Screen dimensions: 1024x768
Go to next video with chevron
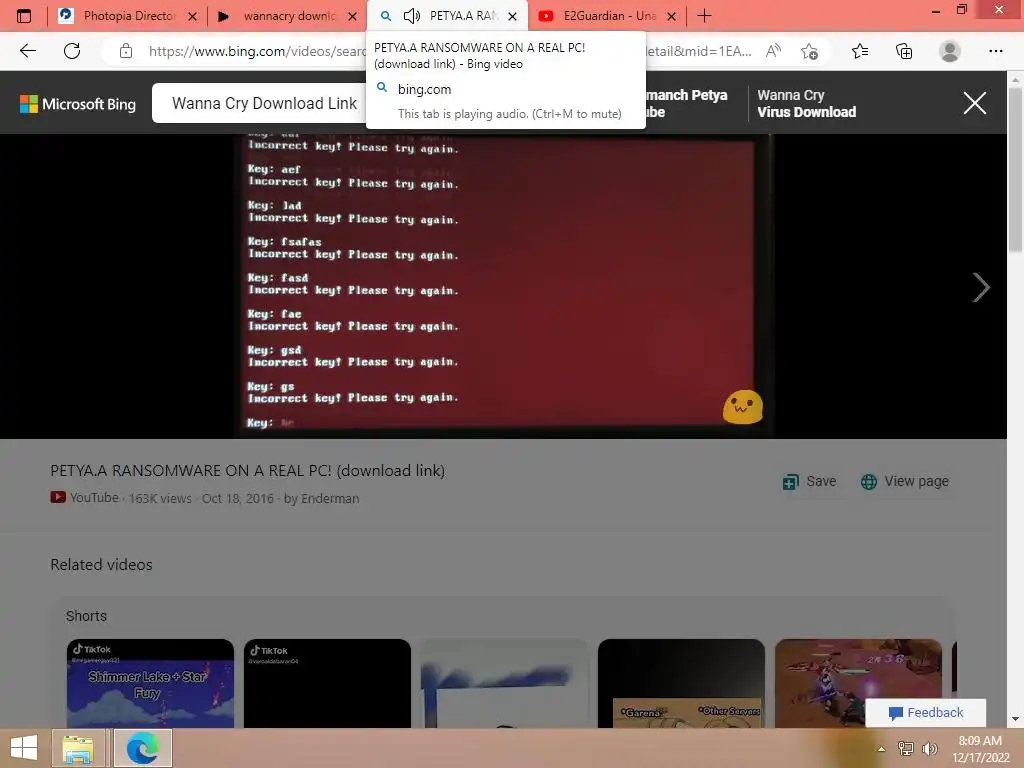tap(981, 287)
